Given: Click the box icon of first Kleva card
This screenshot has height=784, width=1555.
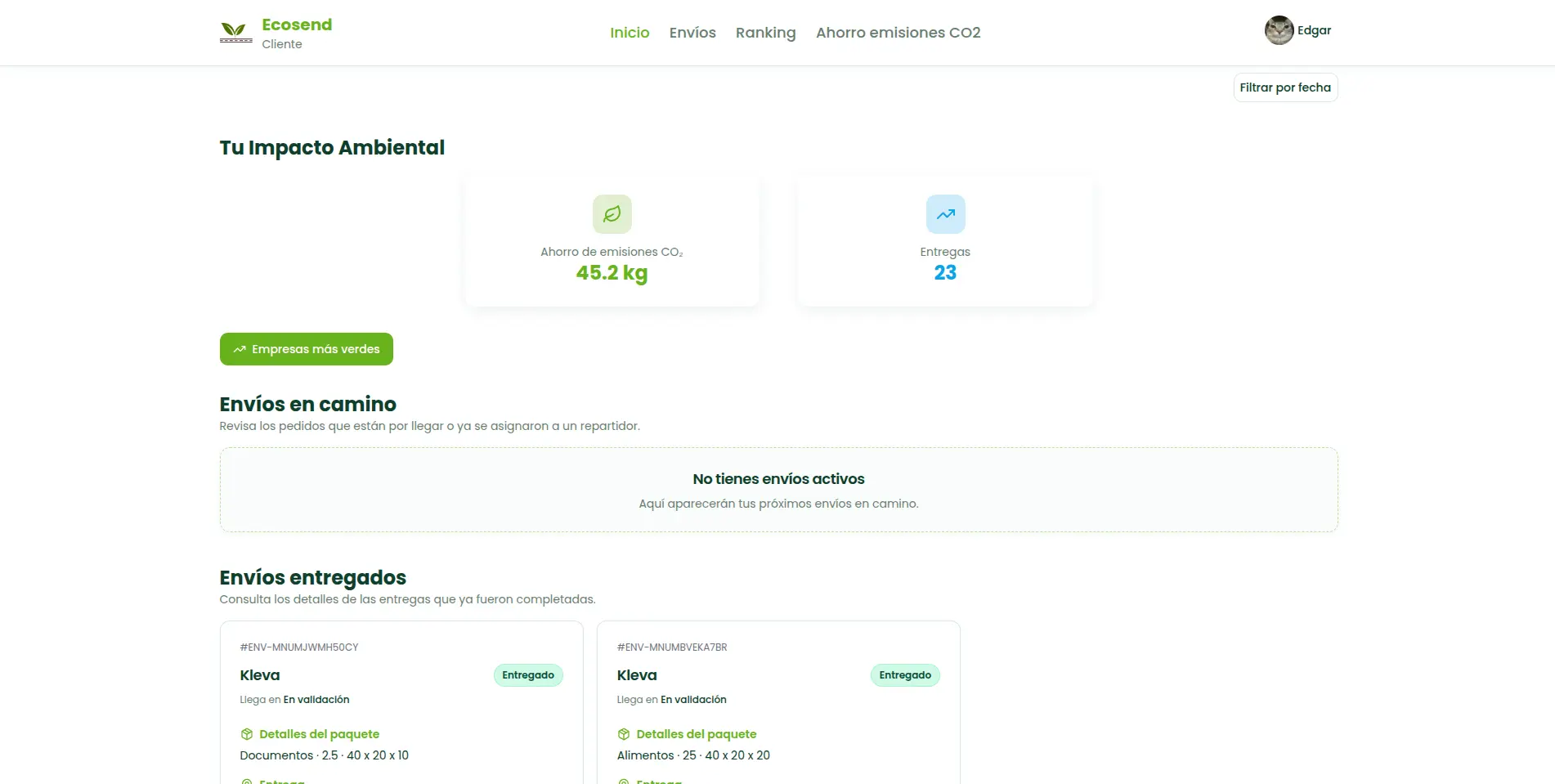Looking at the screenshot, I should click(246, 734).
